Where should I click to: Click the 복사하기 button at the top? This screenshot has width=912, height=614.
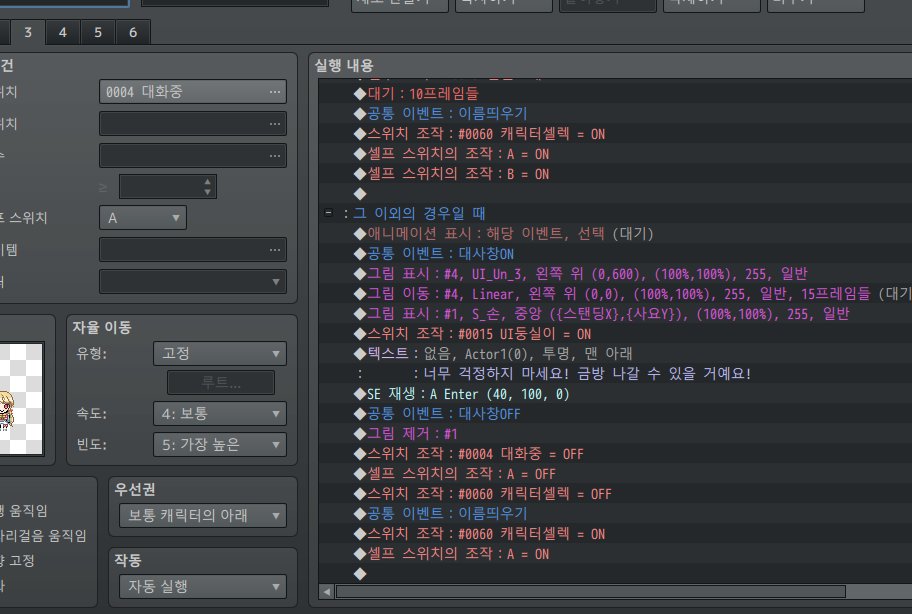coord(503,3)
